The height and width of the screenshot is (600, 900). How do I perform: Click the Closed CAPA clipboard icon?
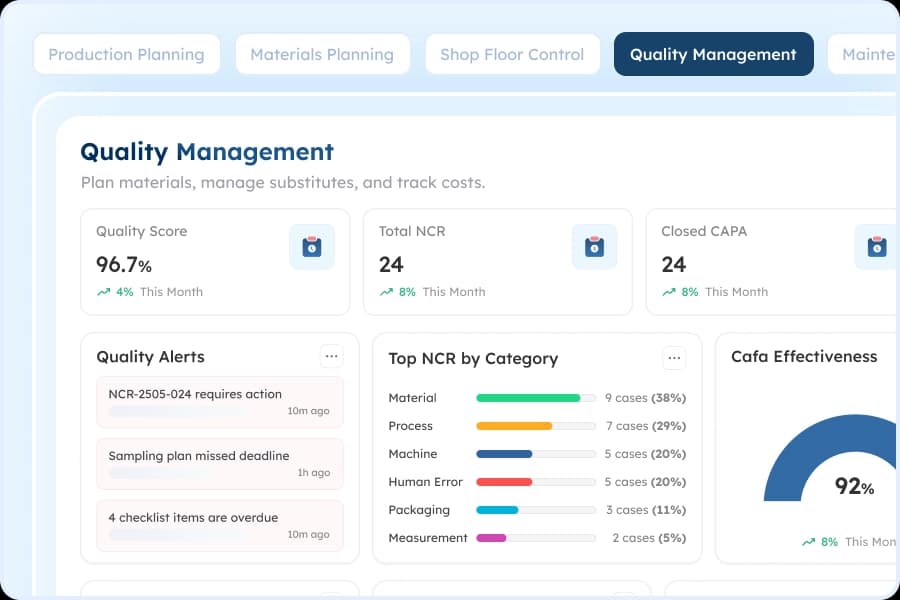(x=876, y=247)
